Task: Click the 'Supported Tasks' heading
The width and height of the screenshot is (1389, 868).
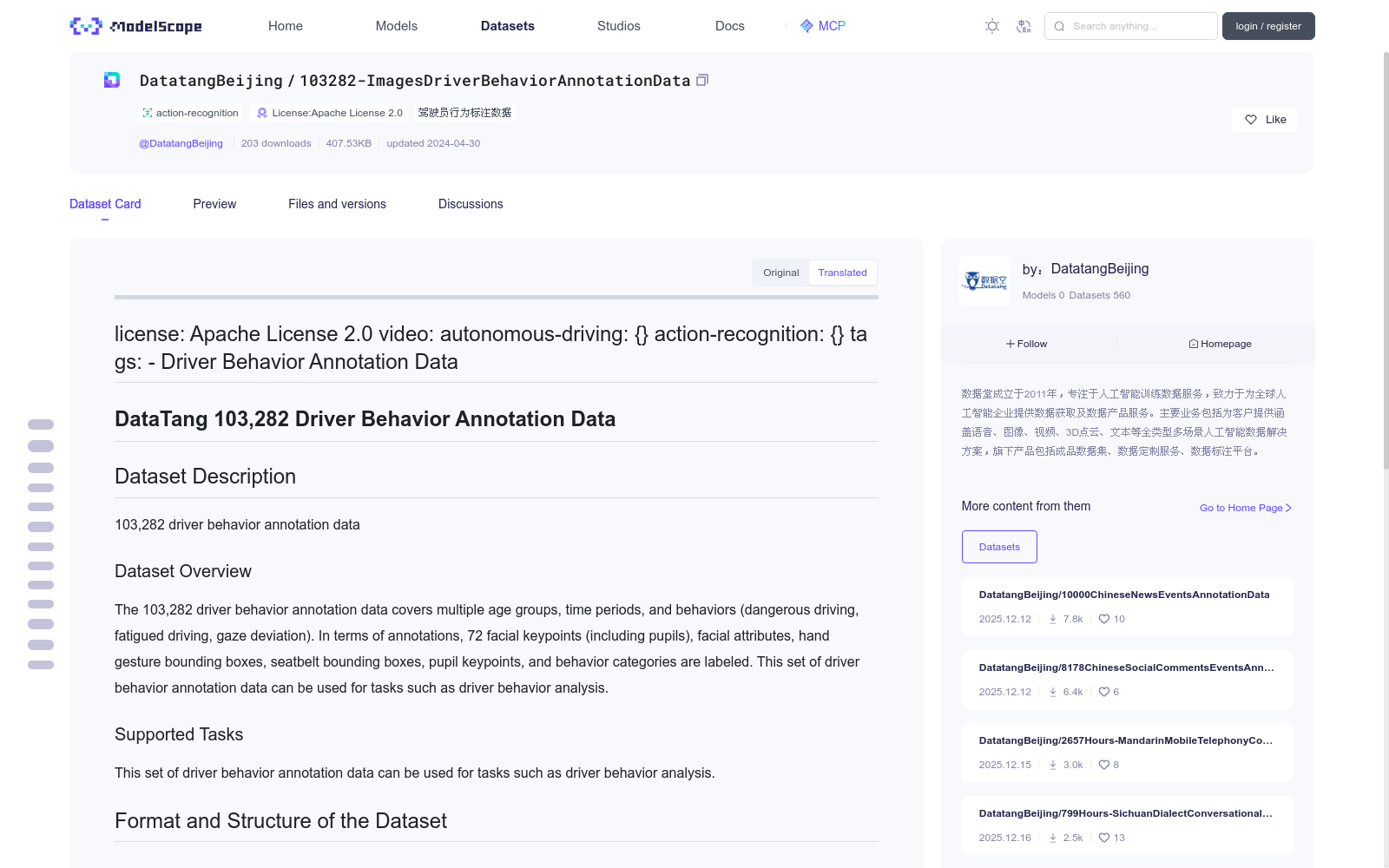Action: pos(179,734)
